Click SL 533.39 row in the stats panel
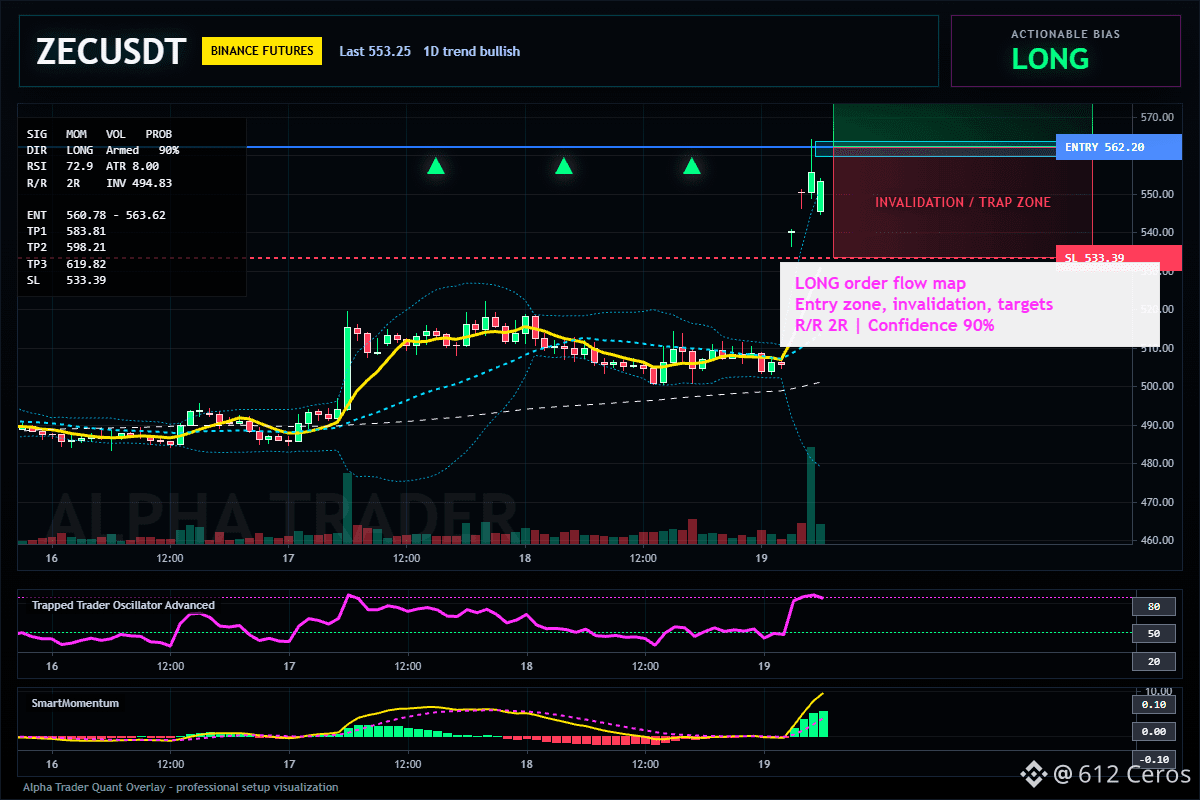1200x800 pixels. click(66, 280)
